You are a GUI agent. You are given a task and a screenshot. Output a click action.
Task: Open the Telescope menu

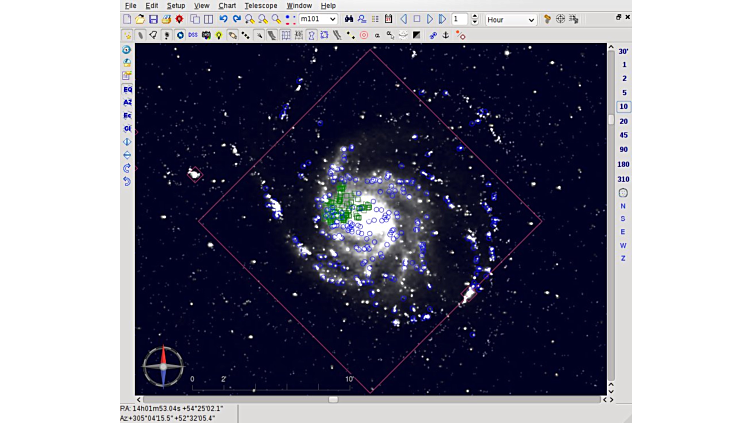261,5
